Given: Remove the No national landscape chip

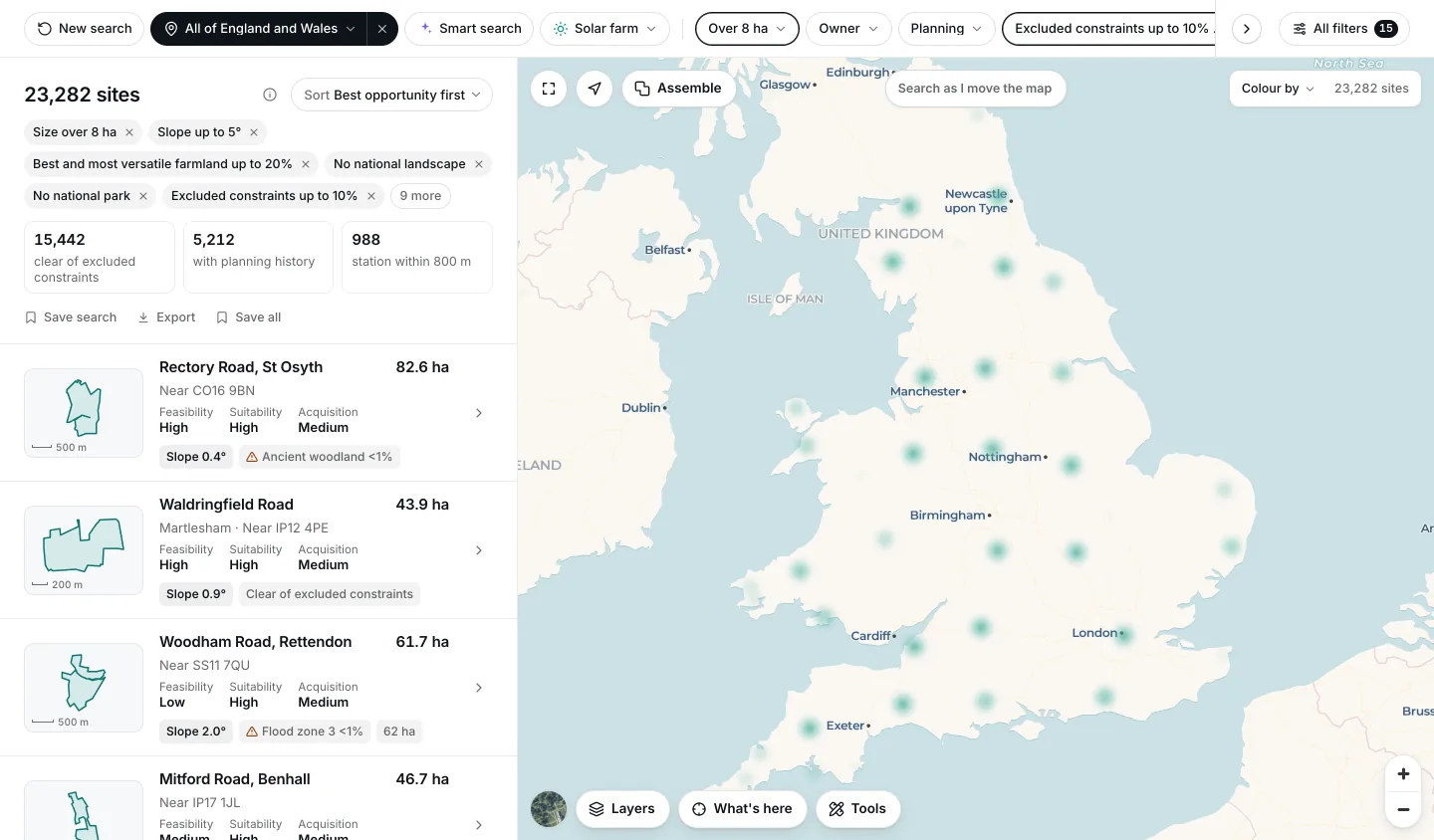Looking at the screenshot, I should coord(479,164).
